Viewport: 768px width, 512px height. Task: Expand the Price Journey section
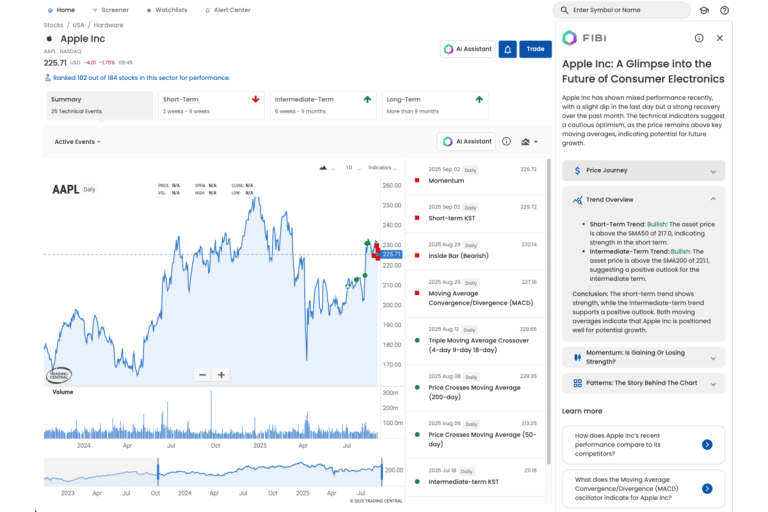[x=643, y=171]
